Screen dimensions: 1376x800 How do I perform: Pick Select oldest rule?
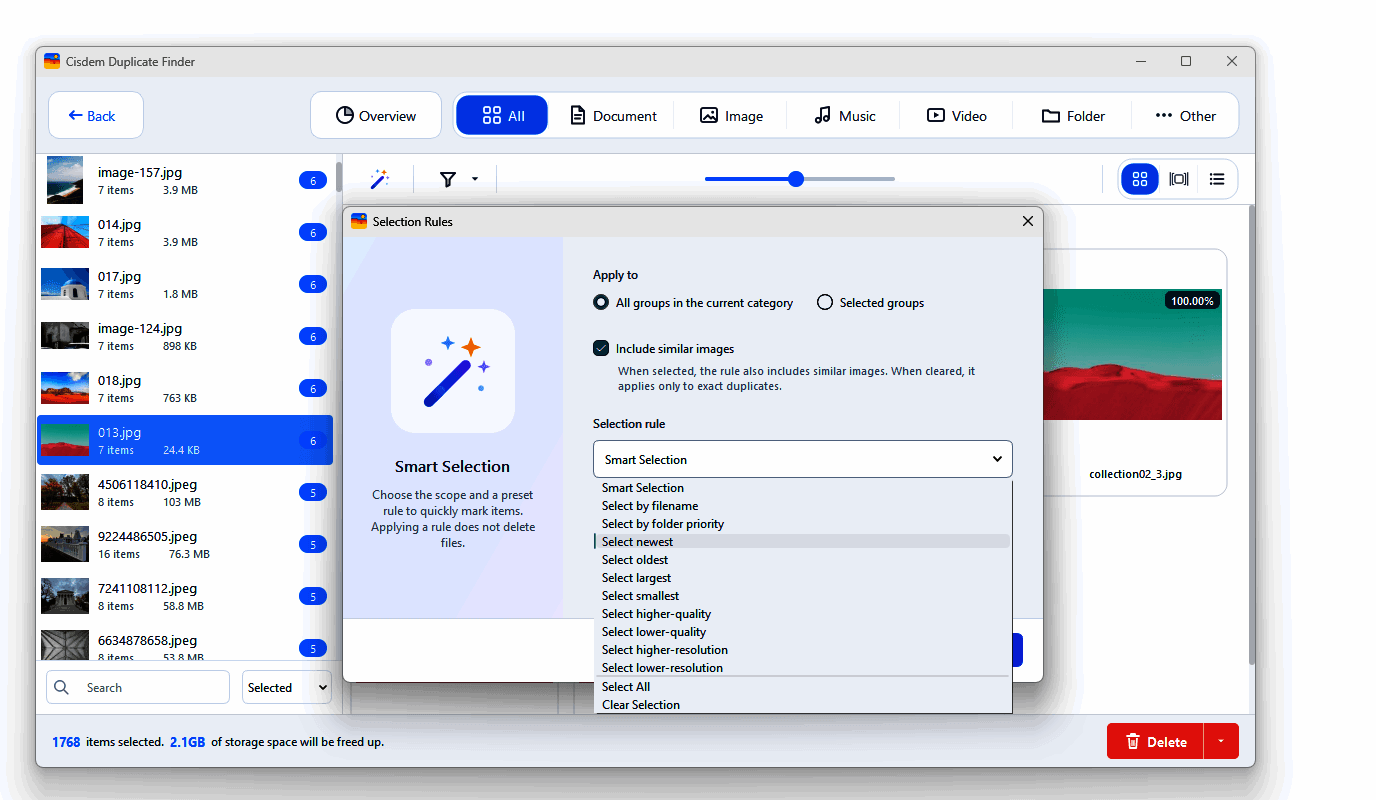[x=802, y=560]
